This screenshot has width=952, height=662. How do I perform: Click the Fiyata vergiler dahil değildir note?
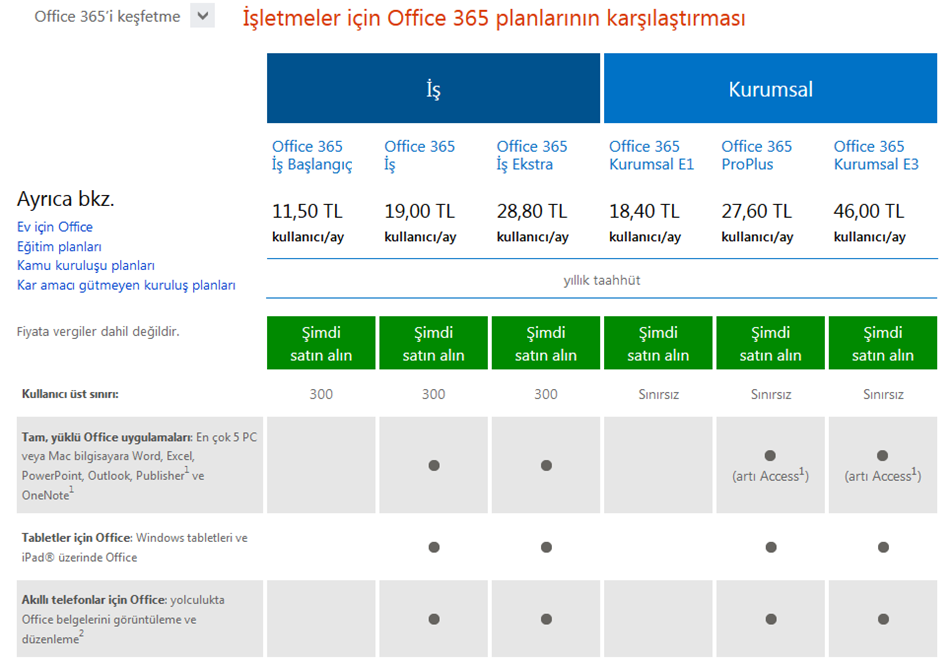pos(98,332)
